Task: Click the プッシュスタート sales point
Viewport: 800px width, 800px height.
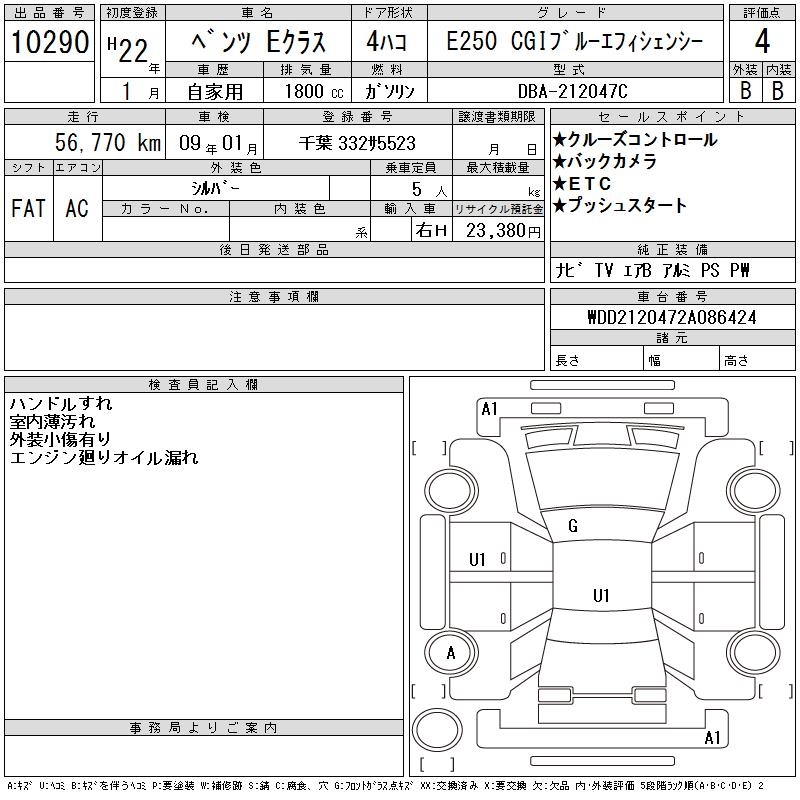Action: pos(627,206)
